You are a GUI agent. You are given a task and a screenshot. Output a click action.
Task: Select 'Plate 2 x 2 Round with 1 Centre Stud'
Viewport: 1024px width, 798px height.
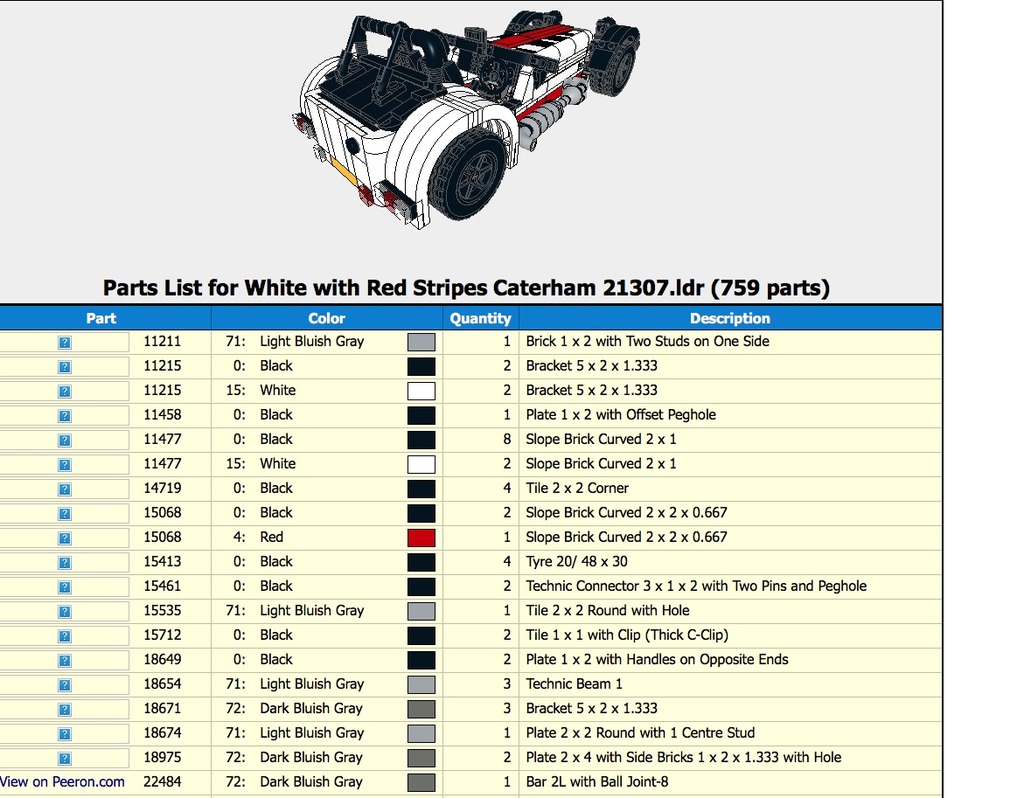click(x=640, y=733)
